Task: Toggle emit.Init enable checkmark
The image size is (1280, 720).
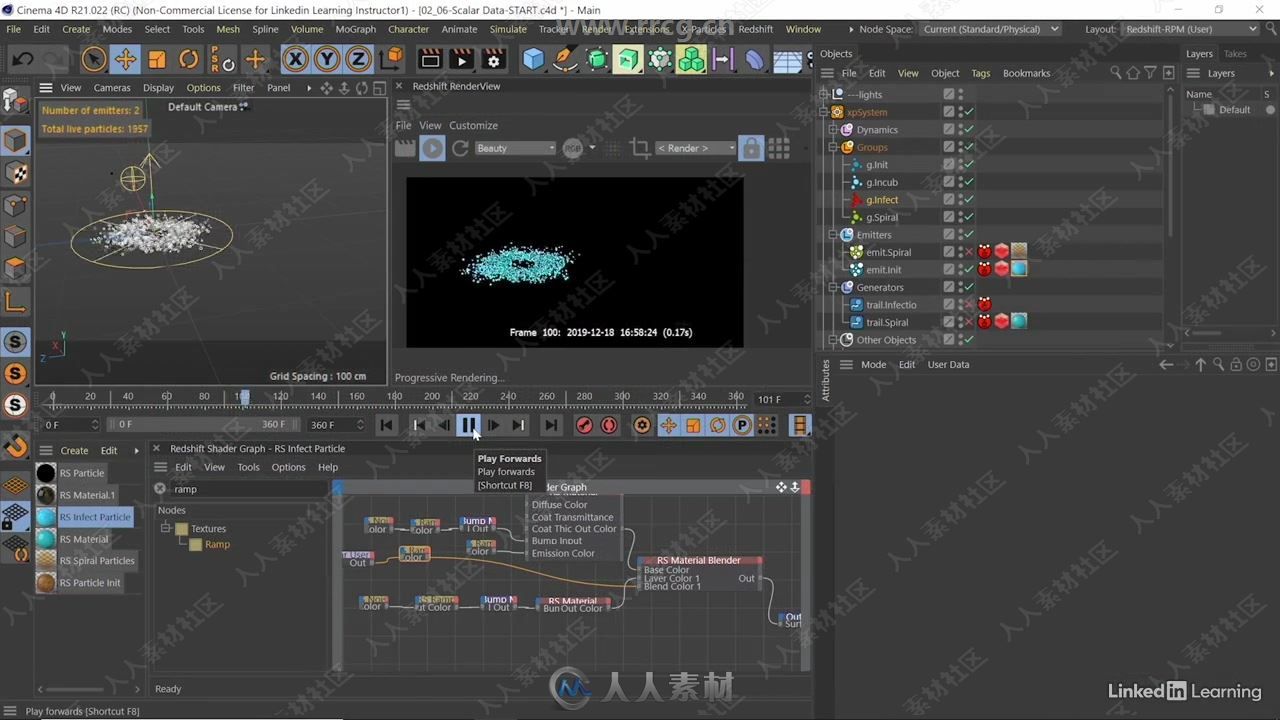Action: tap(969, 270)
